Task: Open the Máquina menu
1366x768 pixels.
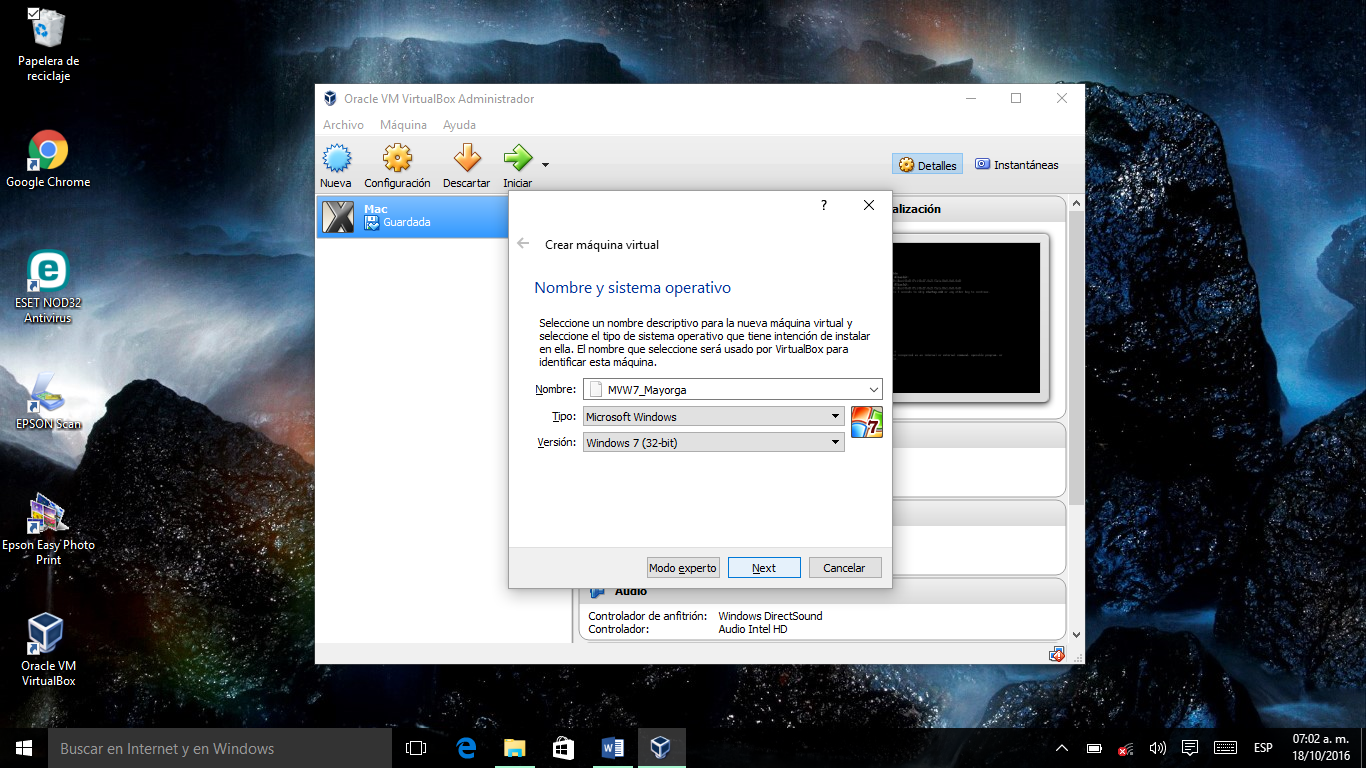Action: tap(403, 124)
